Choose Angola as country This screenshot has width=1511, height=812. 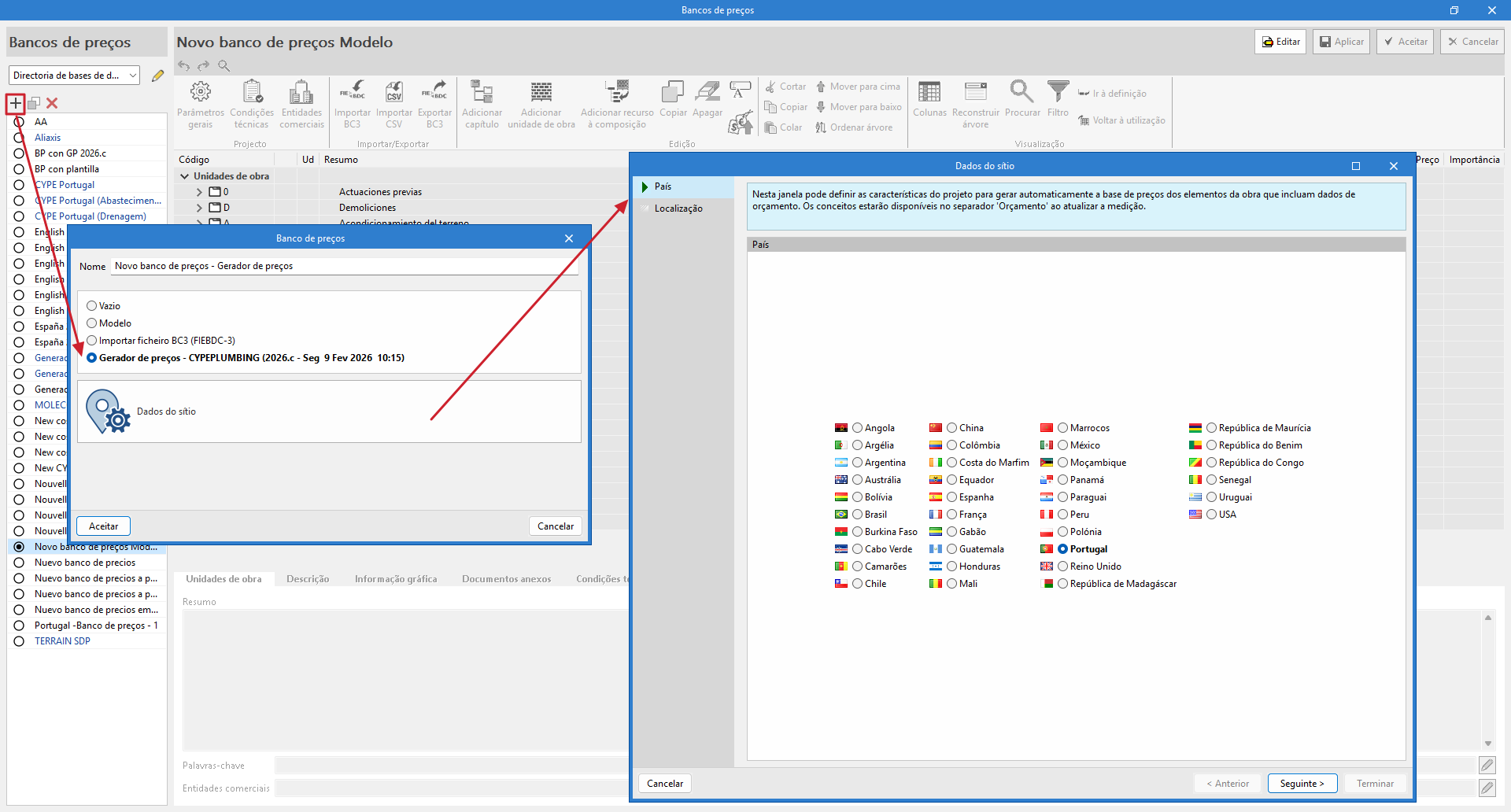(858, 428)
